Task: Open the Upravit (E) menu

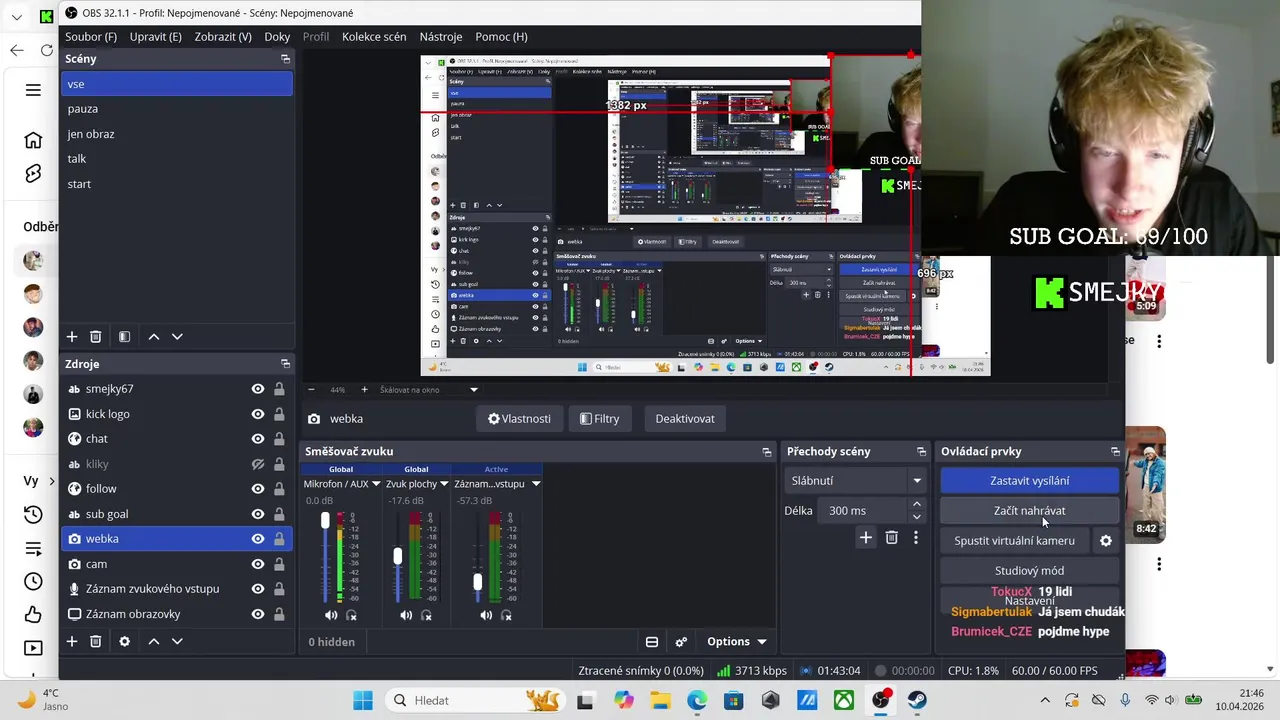Action: tap(155, 37)
